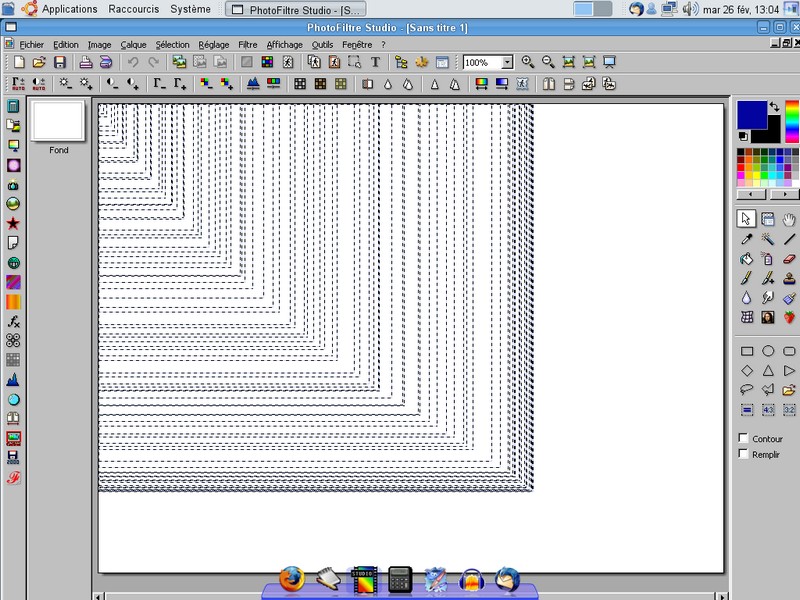
Task: Enable the Contour checkbox
Action: (743, 438)
